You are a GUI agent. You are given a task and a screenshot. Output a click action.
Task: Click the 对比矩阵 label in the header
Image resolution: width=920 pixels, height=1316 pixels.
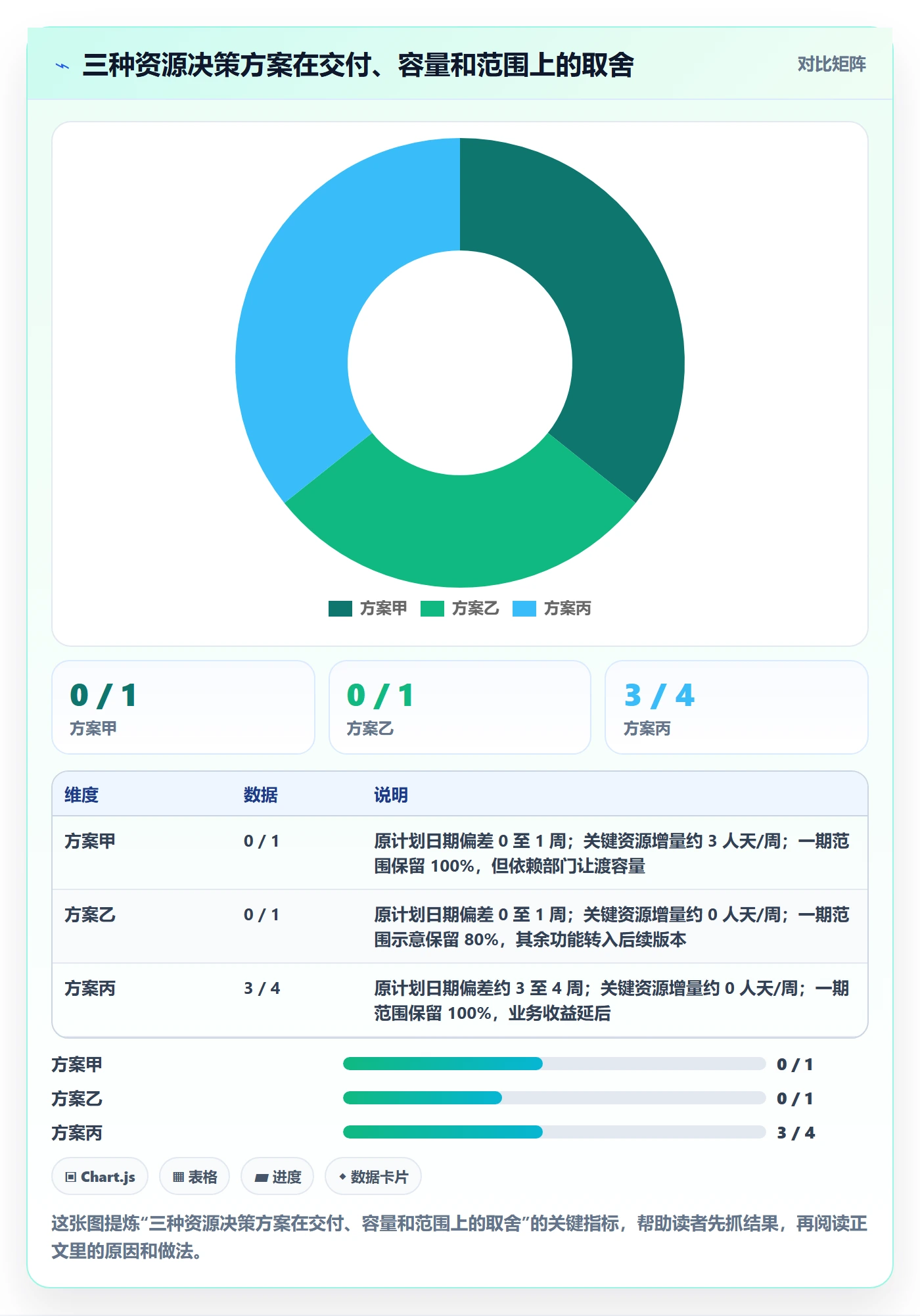tap(831, 64)
